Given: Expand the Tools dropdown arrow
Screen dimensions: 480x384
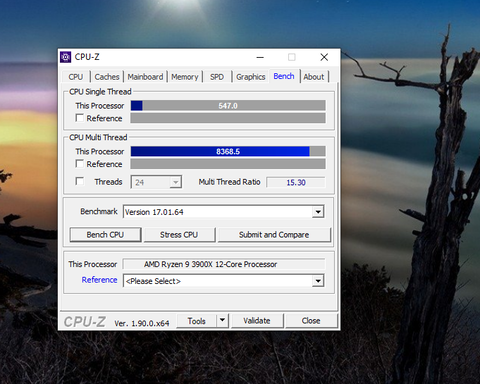Looking at the screenshot, I should point(222,321).
